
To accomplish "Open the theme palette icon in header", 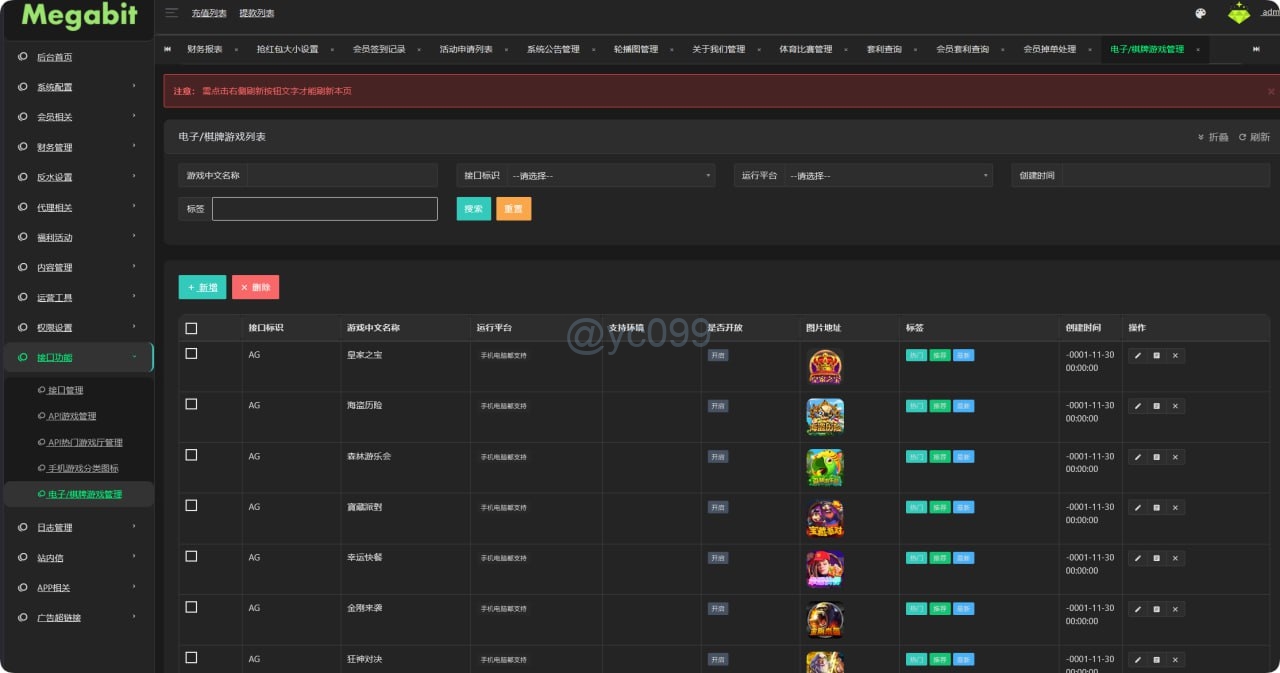I will coord(1201,14).
